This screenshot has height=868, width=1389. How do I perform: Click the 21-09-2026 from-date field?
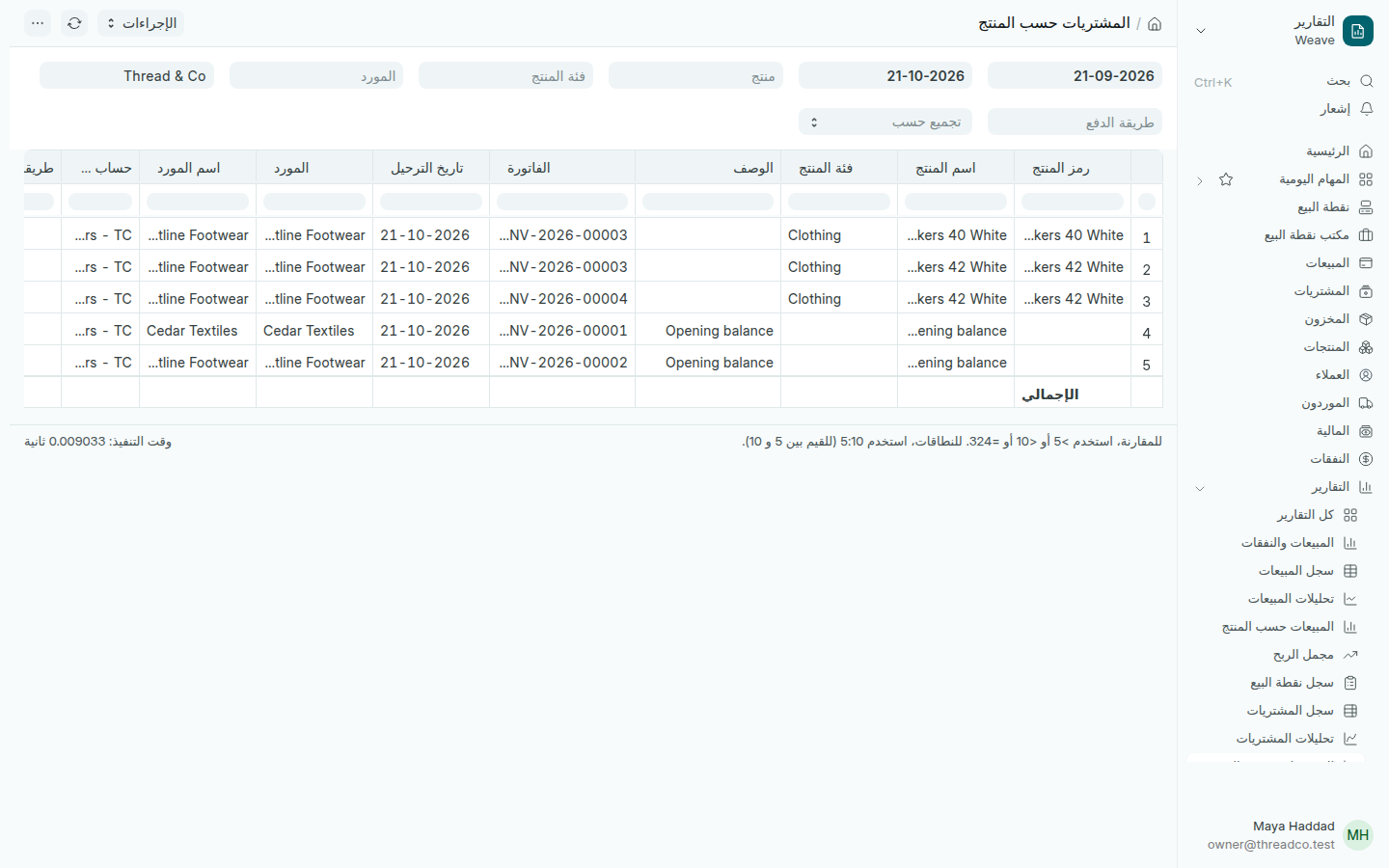pyautogui.click(x=1075, y=76)
